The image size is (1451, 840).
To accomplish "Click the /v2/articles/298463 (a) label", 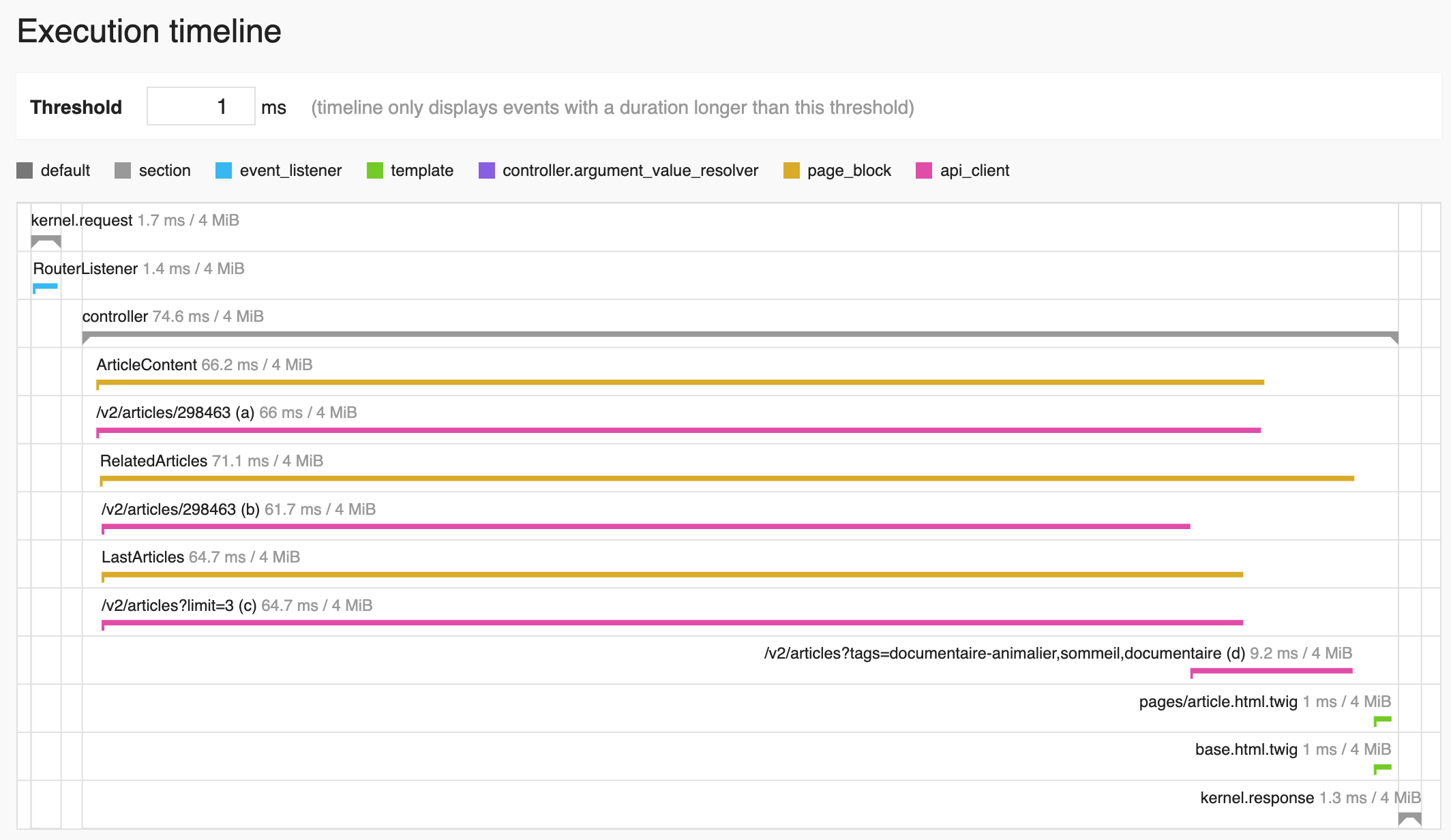I will point(227,412).
